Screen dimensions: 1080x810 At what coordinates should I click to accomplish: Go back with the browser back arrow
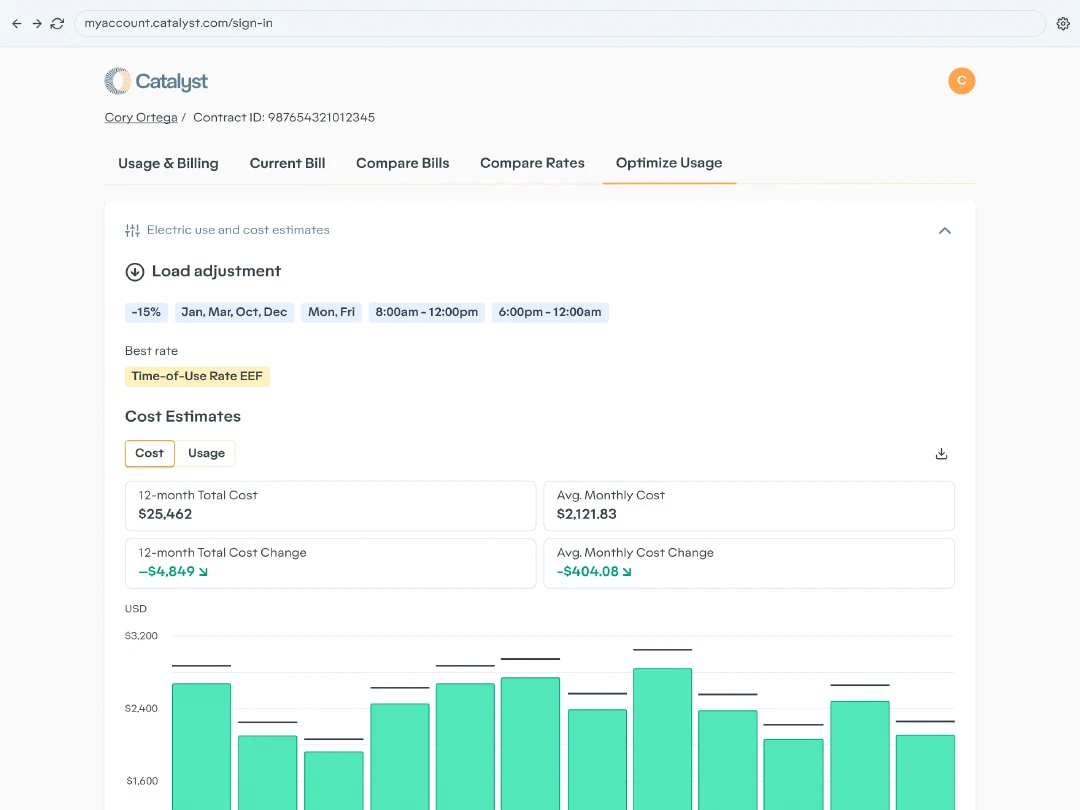click(17, 23)
